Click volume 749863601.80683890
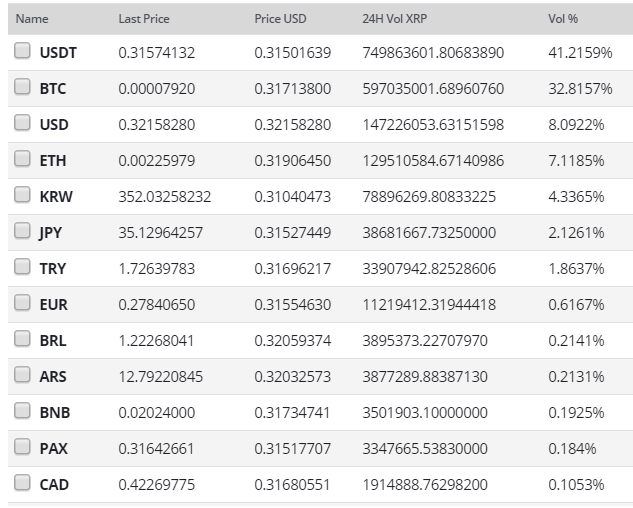The height and width of the screenshot is (508, 633). 433,53
